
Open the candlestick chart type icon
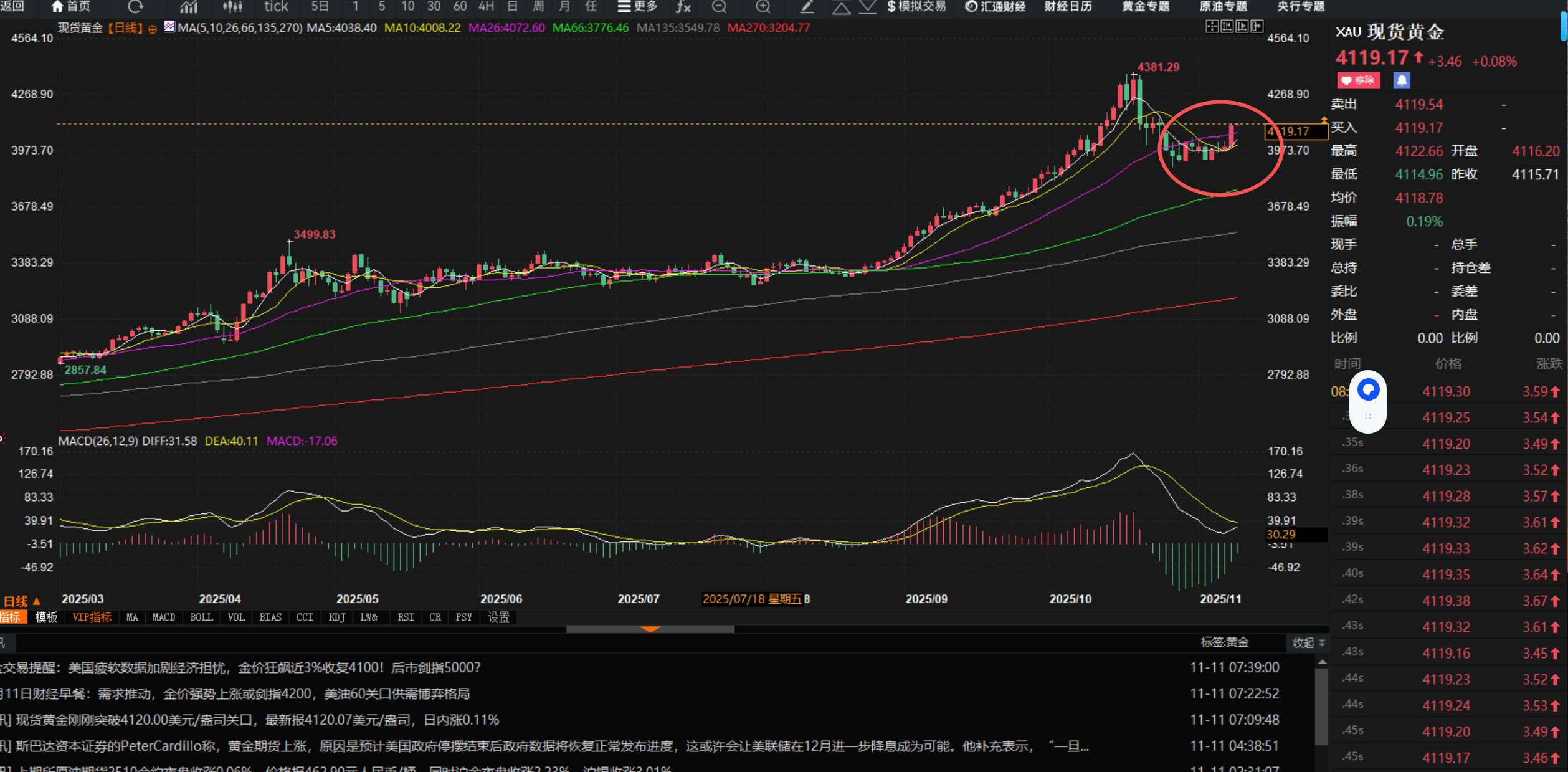click(x=232, y=7)
